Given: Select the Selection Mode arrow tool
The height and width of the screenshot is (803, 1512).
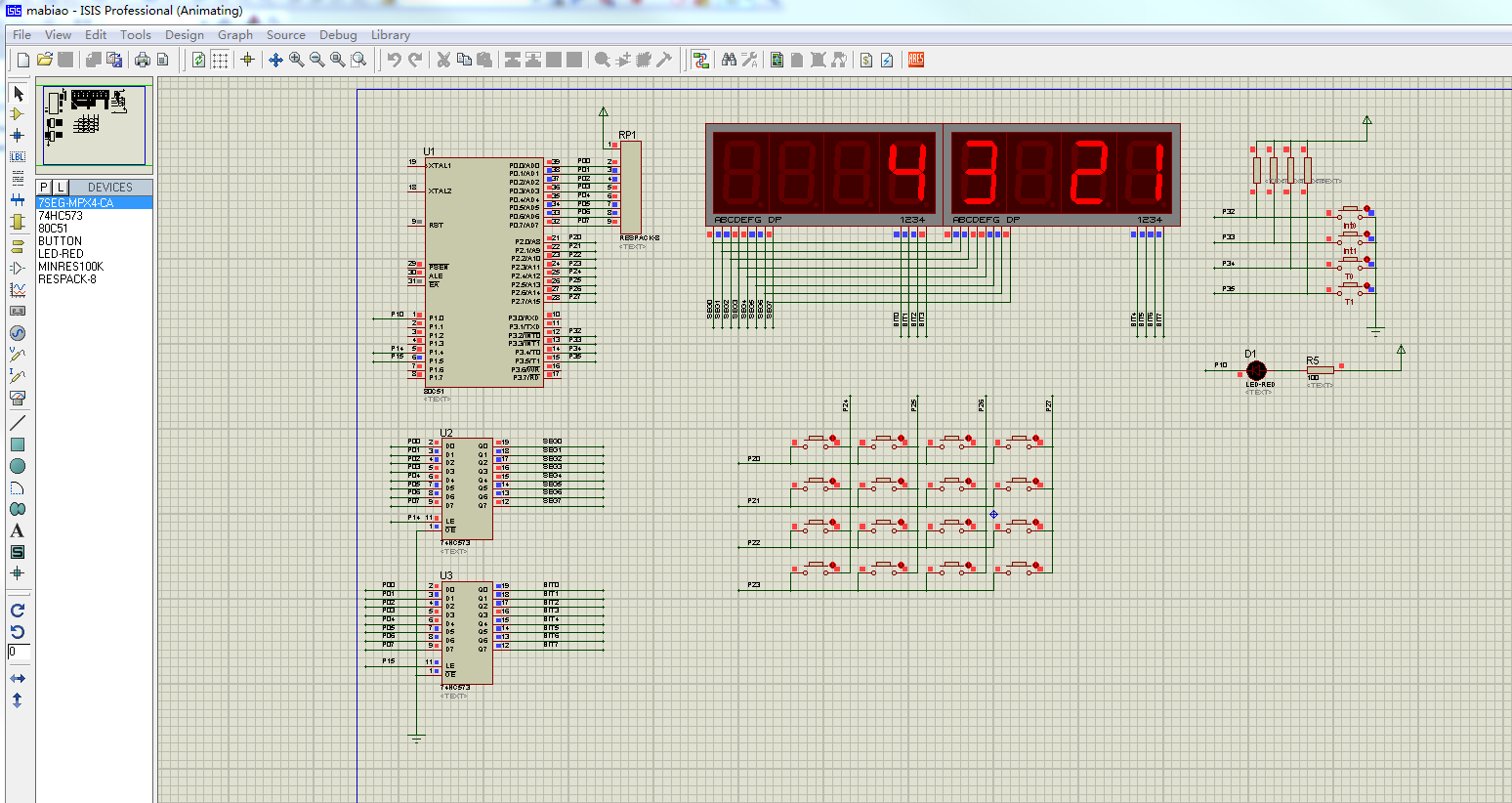Looking at the screenshot, I should tap(18, 93).
